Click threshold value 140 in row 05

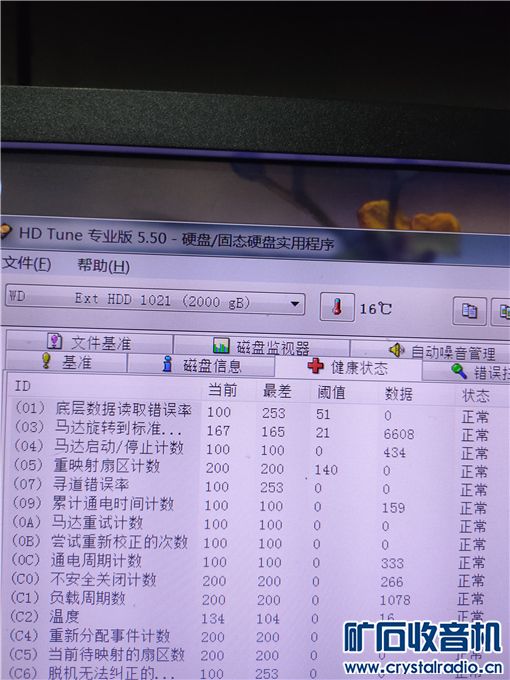pos(326,469)
